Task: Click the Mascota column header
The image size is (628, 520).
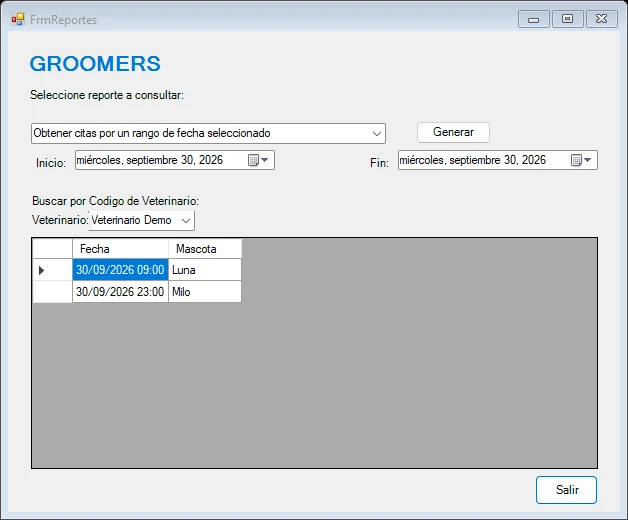Action: click(x=205, y=249)
